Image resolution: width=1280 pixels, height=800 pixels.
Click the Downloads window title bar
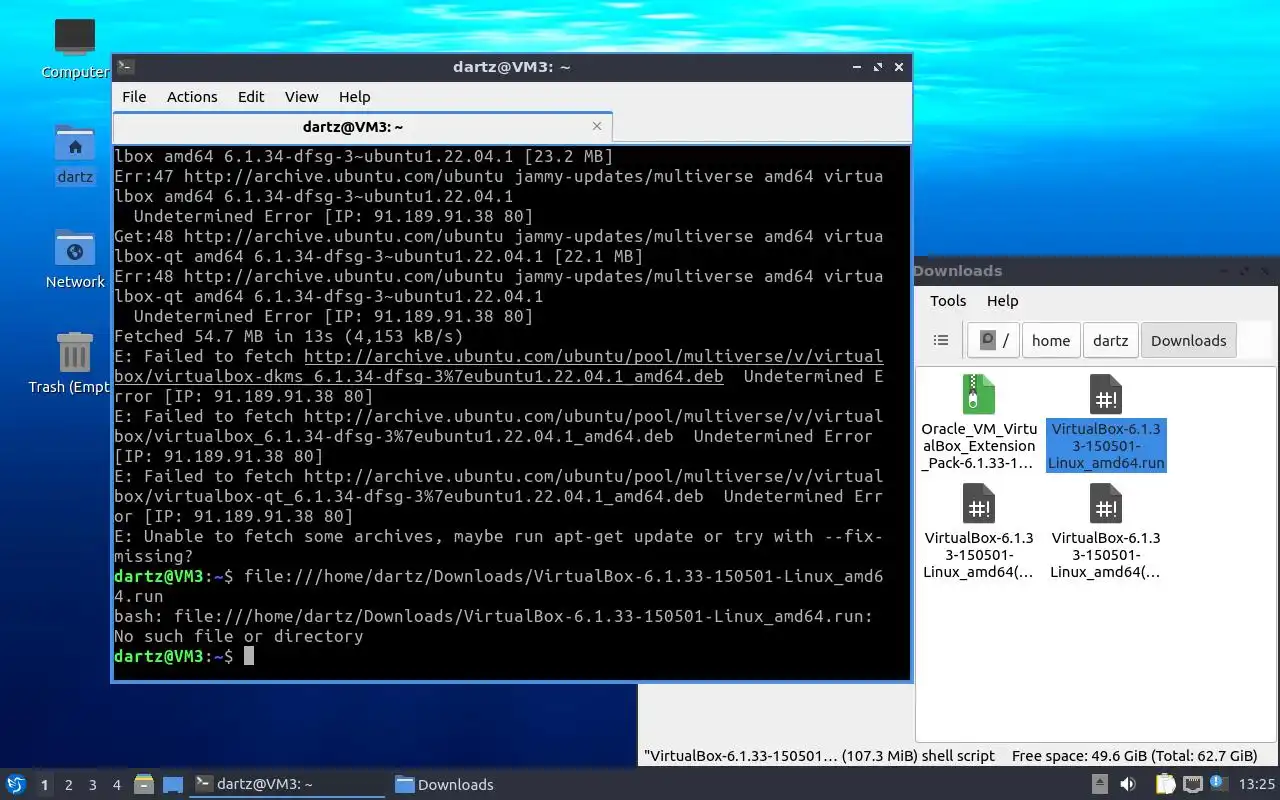1096,270
